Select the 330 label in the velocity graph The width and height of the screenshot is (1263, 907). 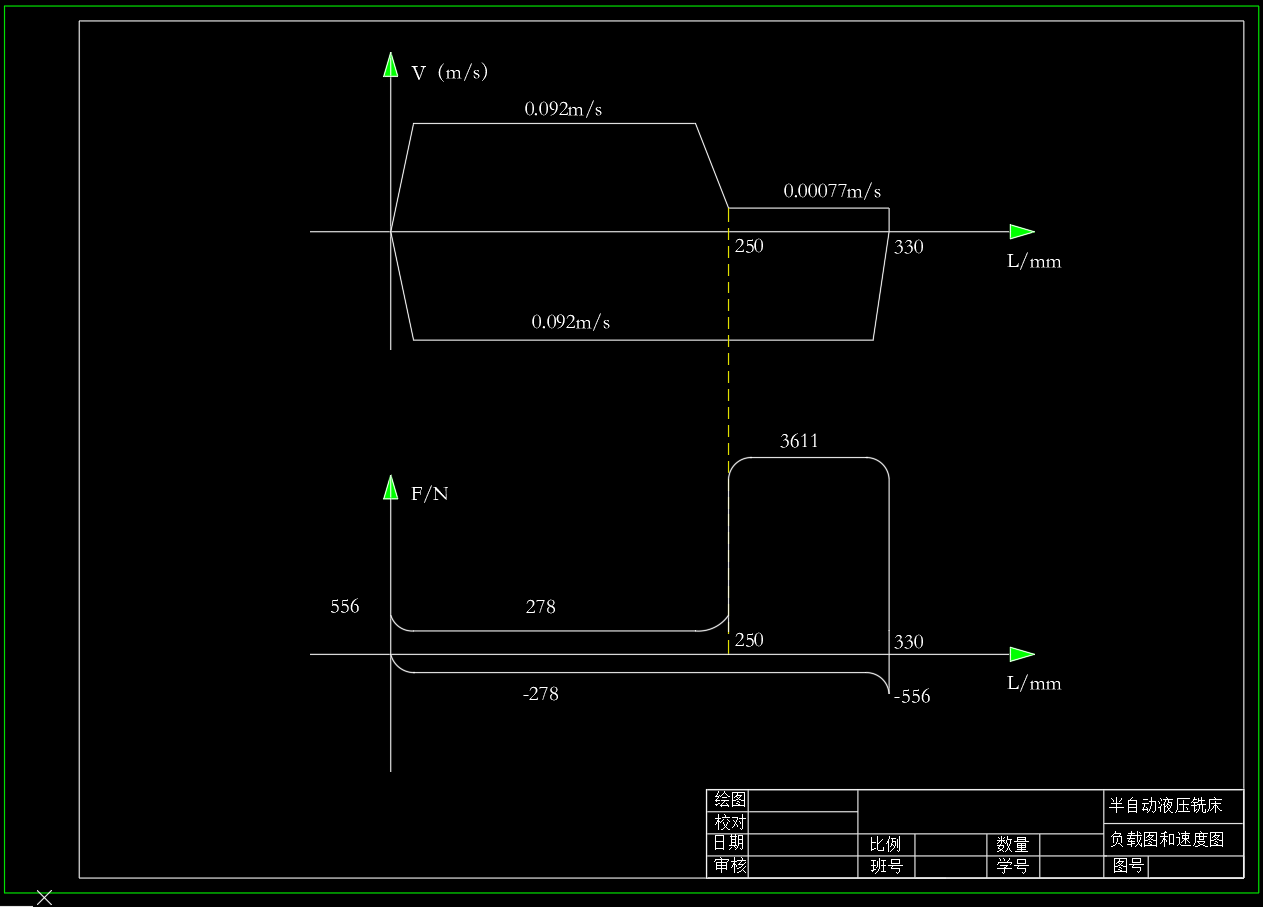[908, 246]
